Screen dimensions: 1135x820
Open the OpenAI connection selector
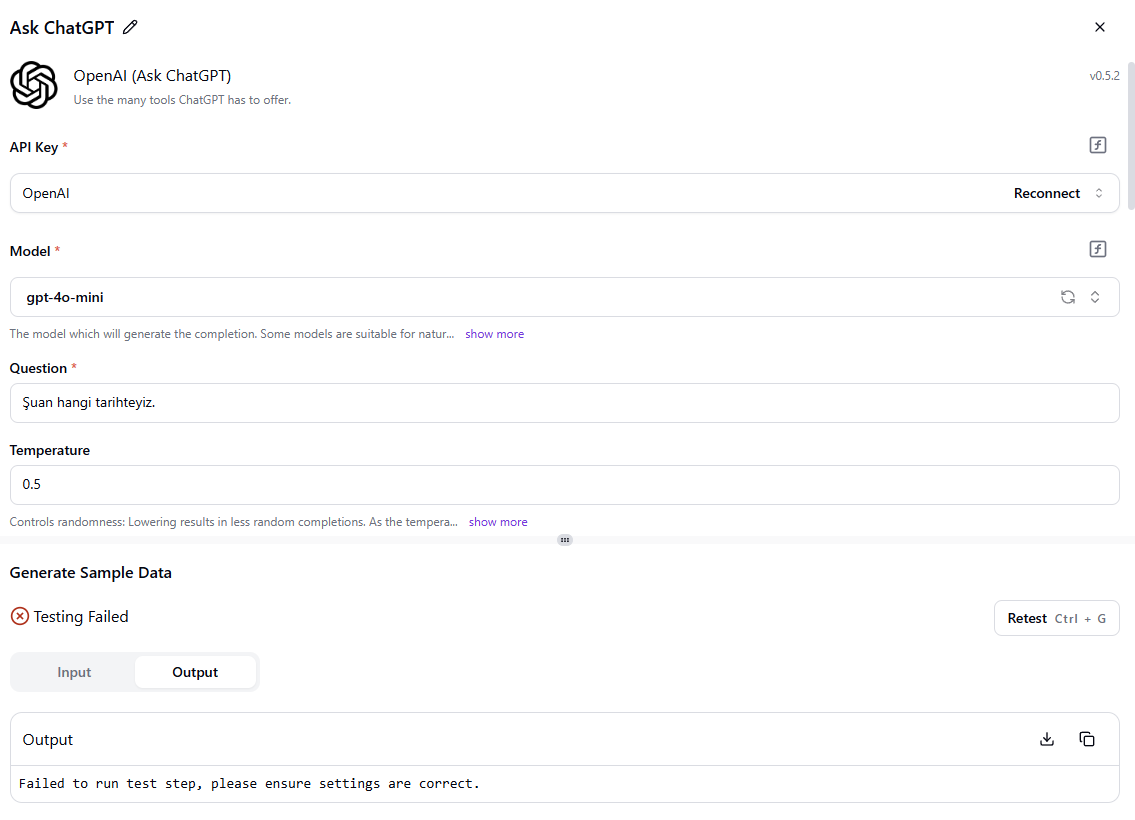click(565, 193)
